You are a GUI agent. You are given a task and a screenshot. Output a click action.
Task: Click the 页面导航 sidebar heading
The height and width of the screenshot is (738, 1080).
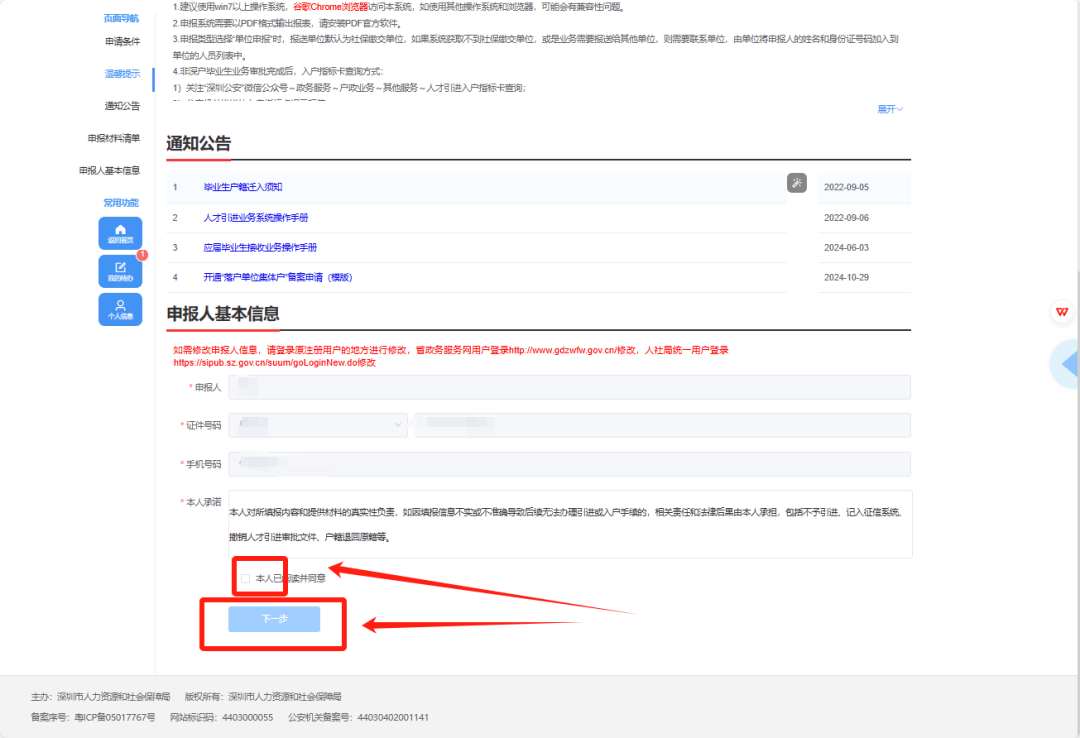point(121,18)
